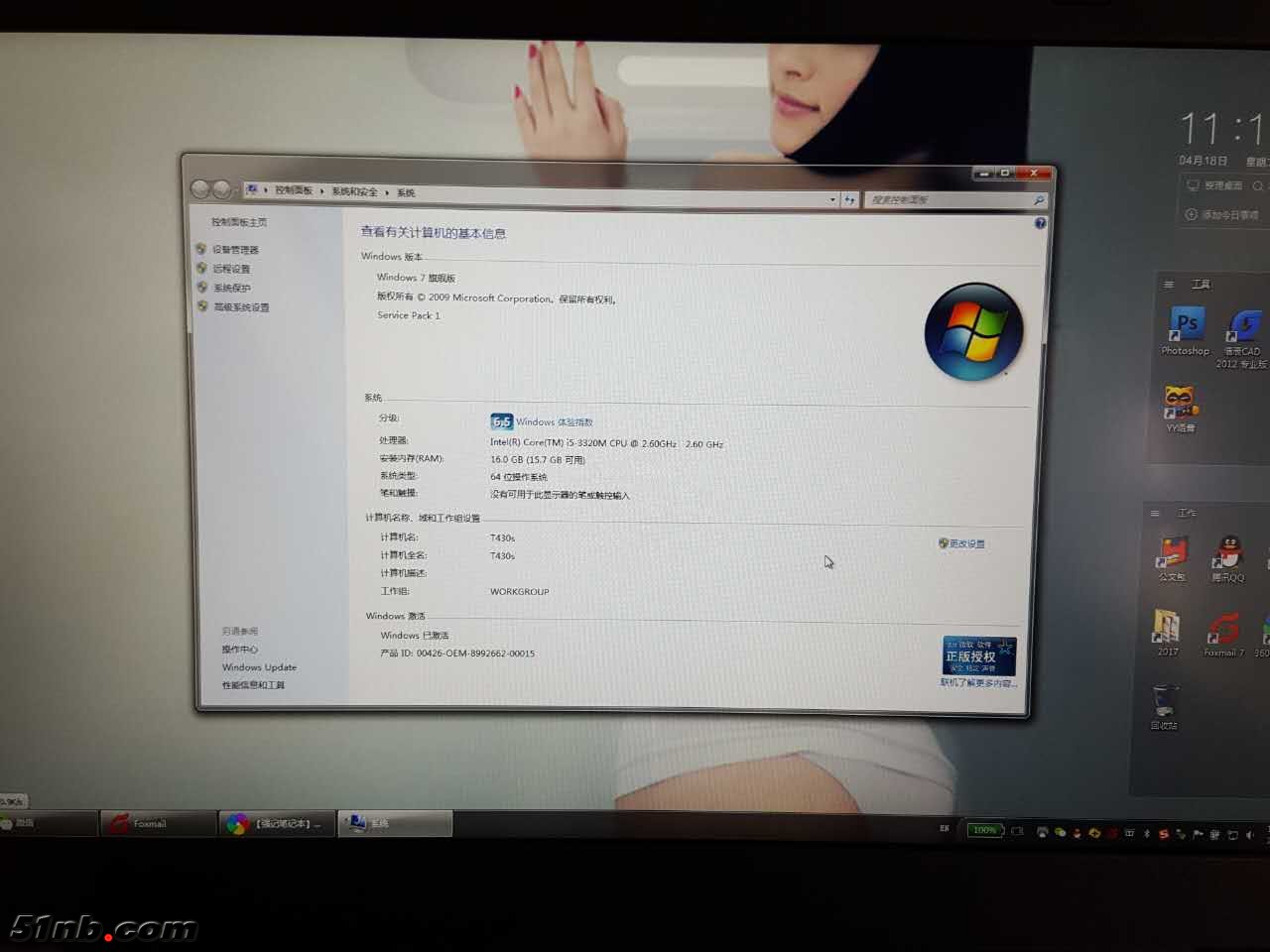
Task: Open 设备管理器 from the left sidebar
Action: [x=235, y=250]
